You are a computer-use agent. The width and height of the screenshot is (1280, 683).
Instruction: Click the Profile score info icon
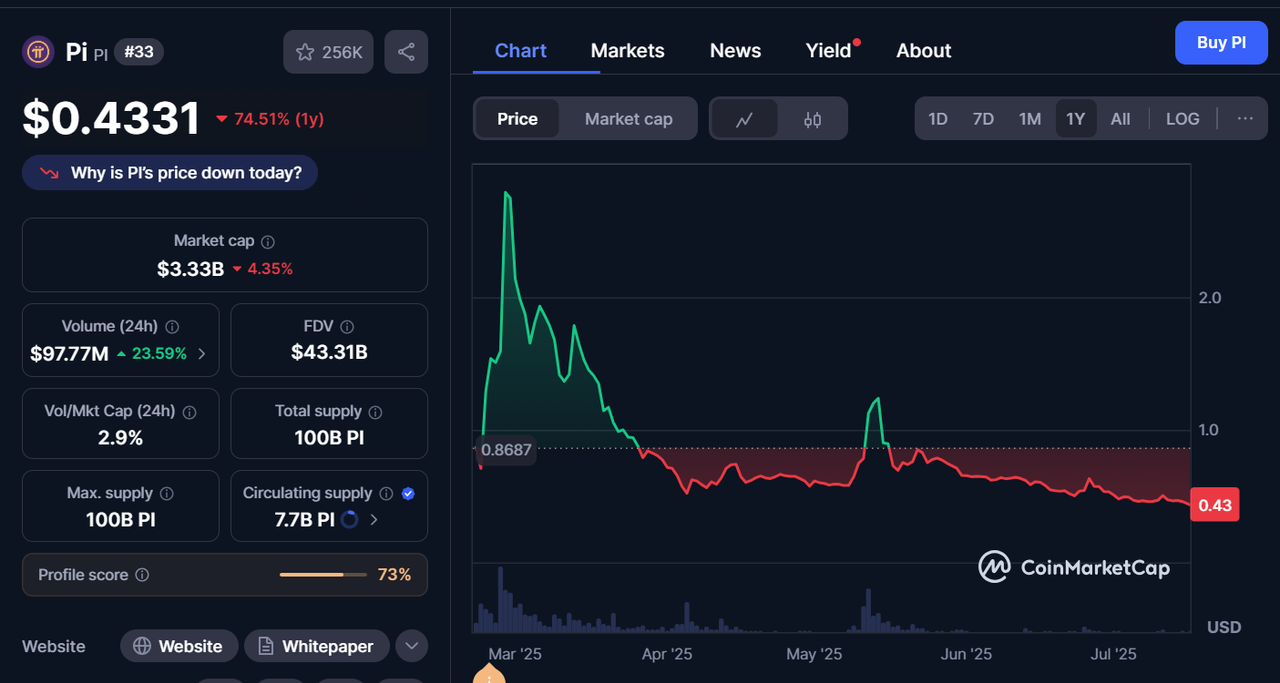click(142, 575)
